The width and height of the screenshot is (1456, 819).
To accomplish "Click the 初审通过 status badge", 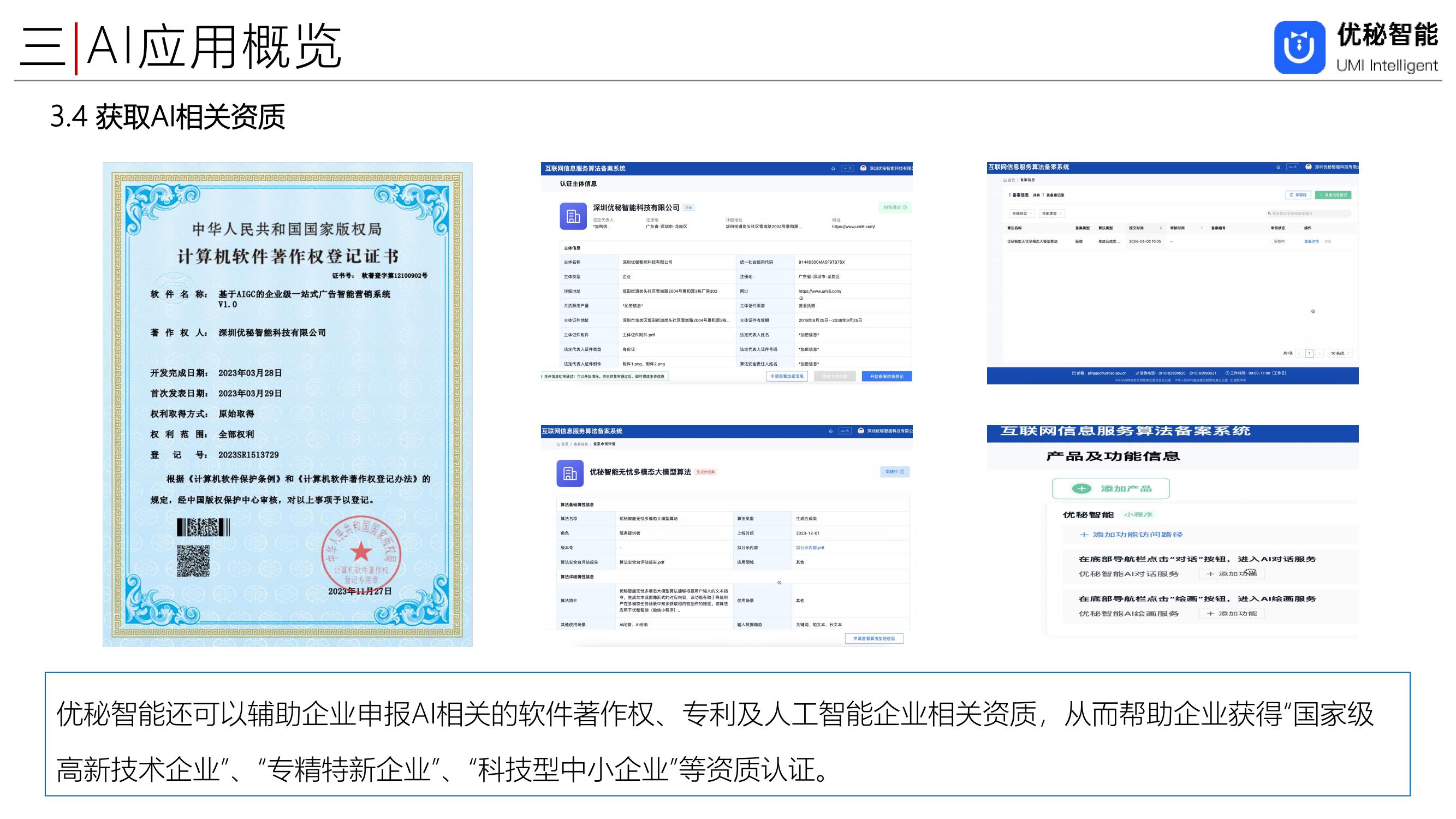I will [895, 207].
